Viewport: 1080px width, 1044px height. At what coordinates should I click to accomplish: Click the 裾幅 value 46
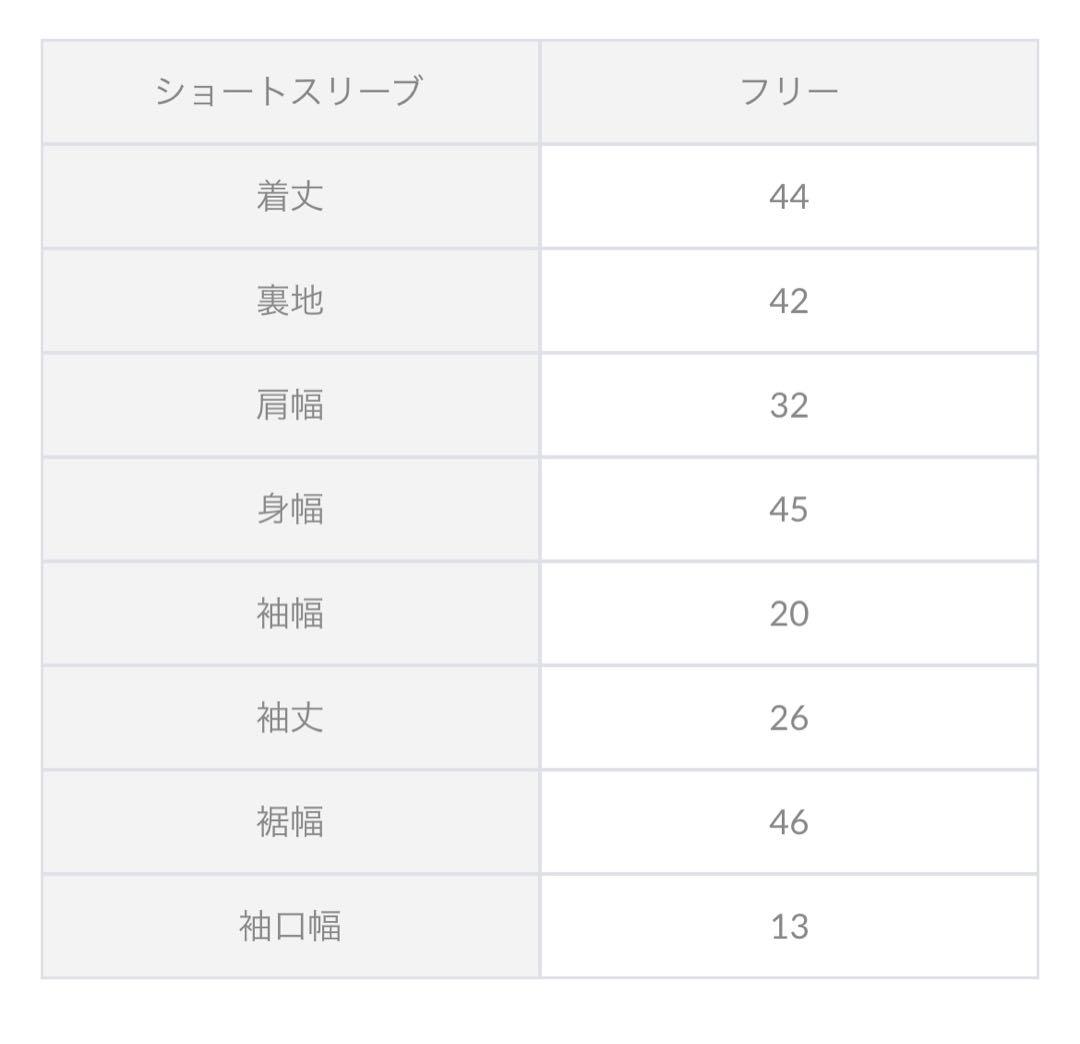point(789,823)
